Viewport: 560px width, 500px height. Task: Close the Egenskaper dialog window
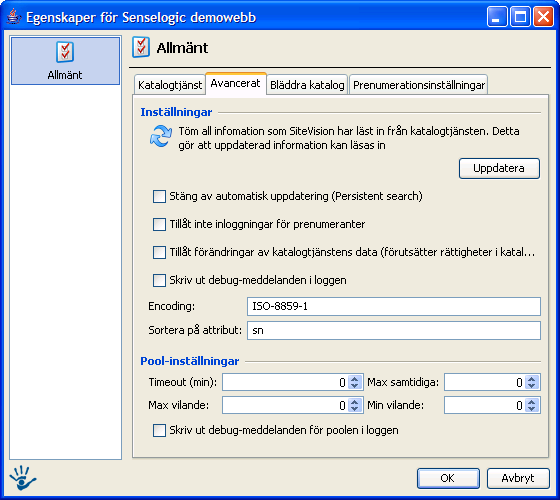[543, 17]
